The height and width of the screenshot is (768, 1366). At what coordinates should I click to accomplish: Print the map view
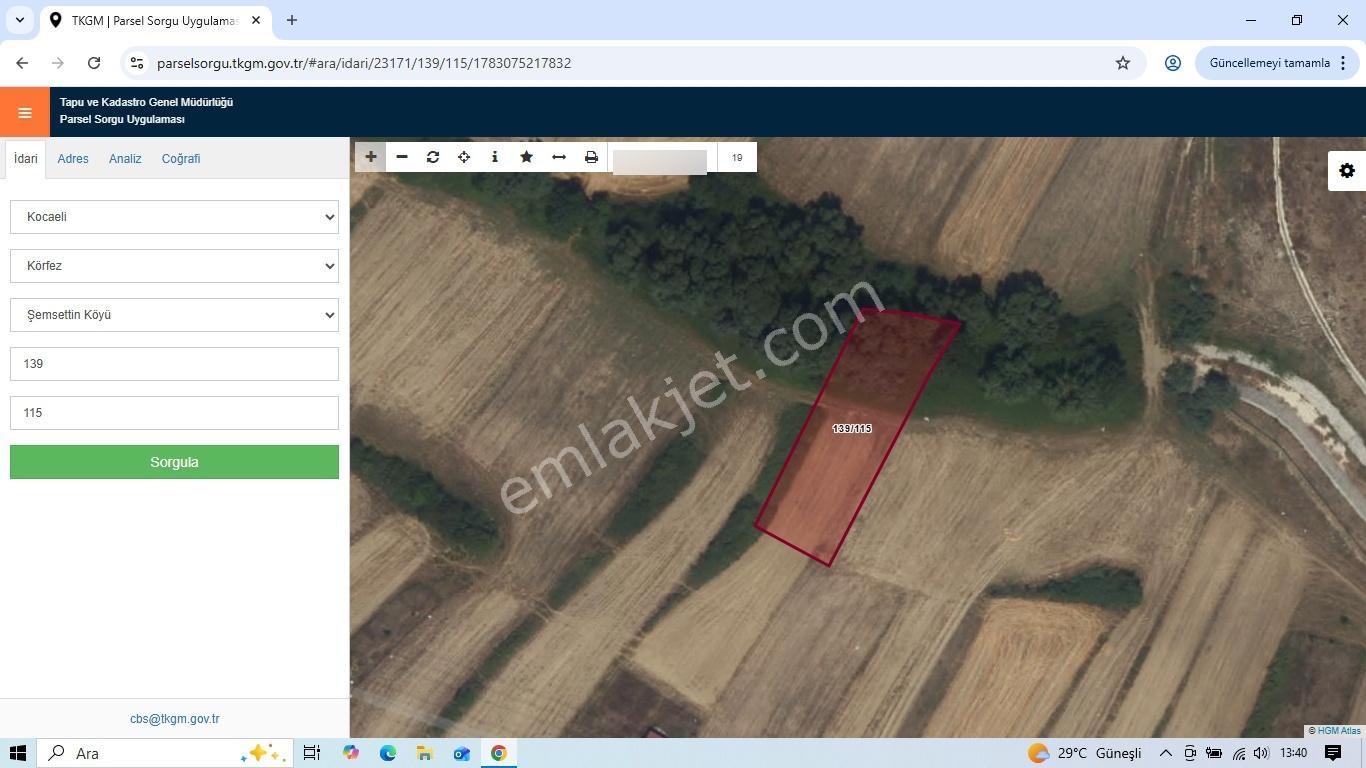coord(591,157)
